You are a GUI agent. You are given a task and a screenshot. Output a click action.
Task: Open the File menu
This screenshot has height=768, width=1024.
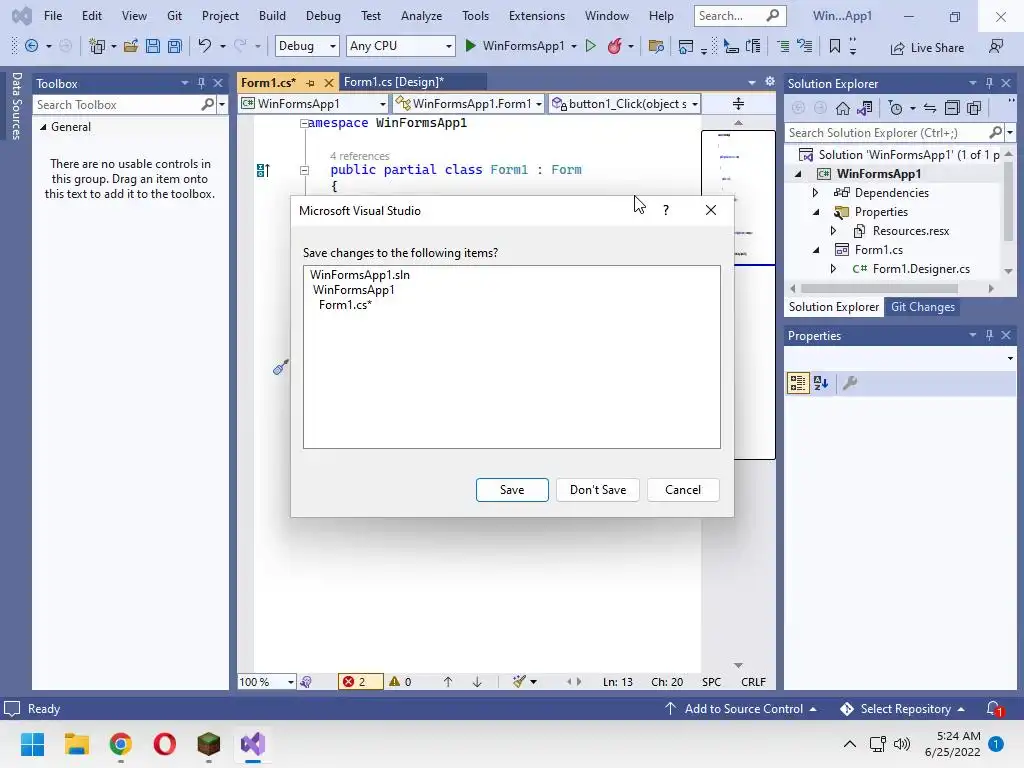click(x=53, y=16)
